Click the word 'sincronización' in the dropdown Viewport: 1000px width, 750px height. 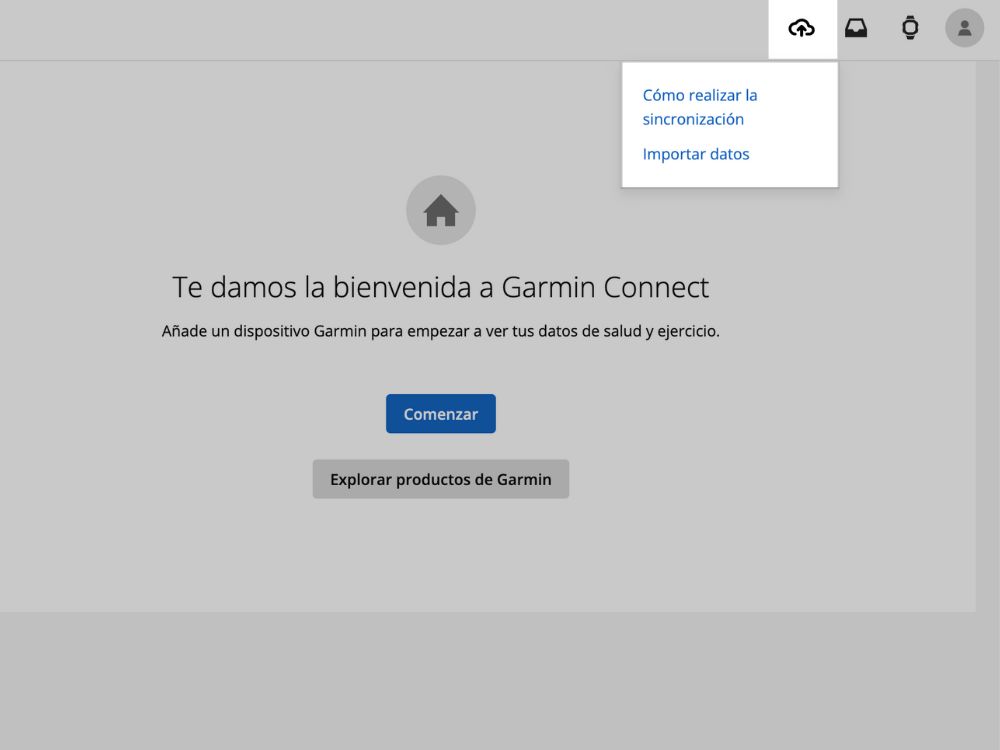(693, 119)
